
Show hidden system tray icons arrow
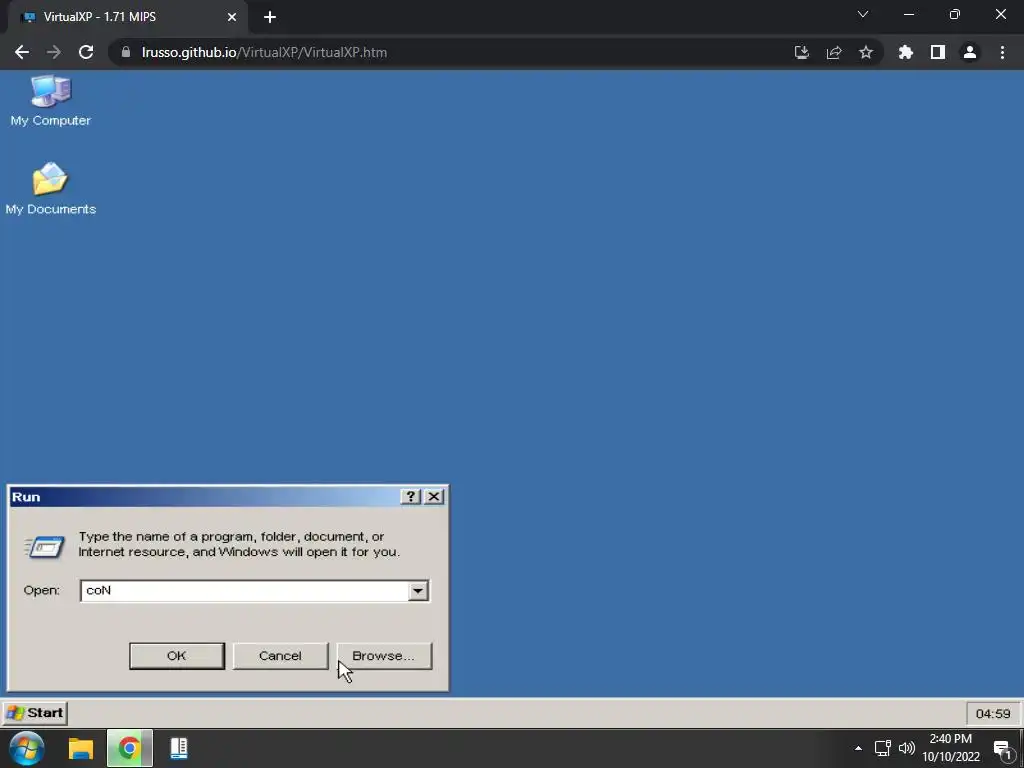pyautogui.click(x=858, y=748)
